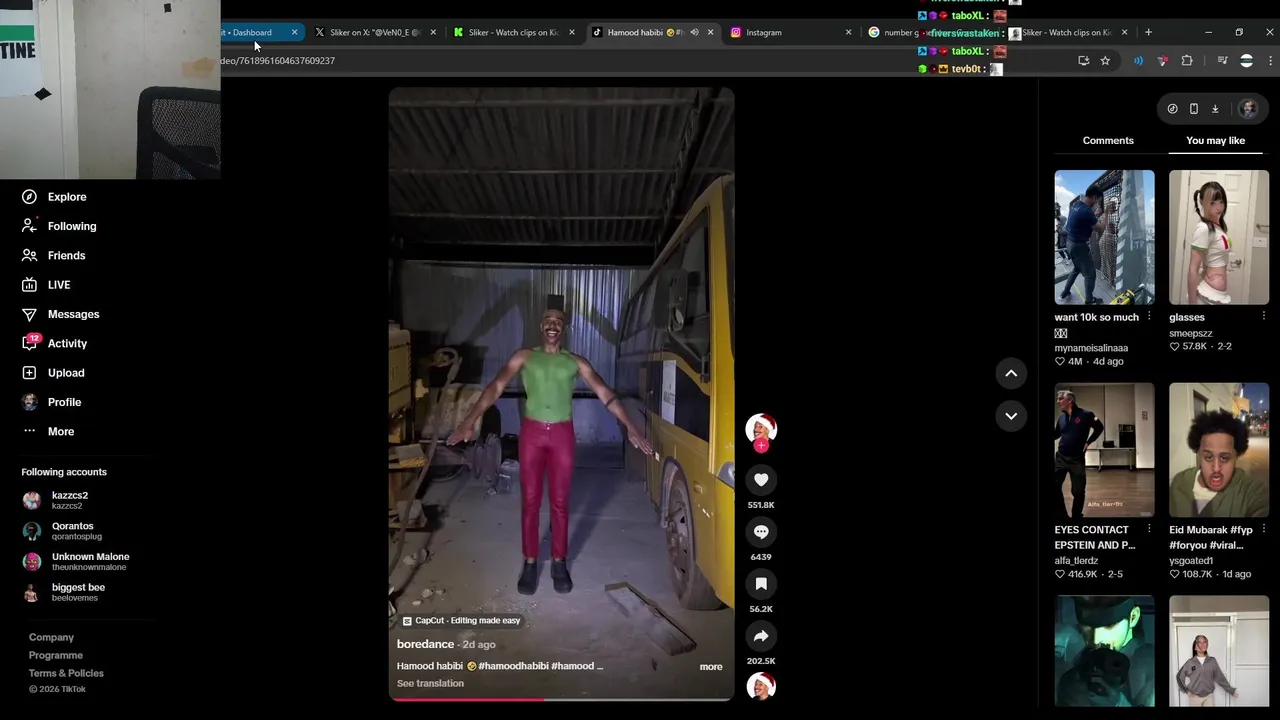Click the download desktop app icon
The image size is (1280, 720).
click(1215, 109)
